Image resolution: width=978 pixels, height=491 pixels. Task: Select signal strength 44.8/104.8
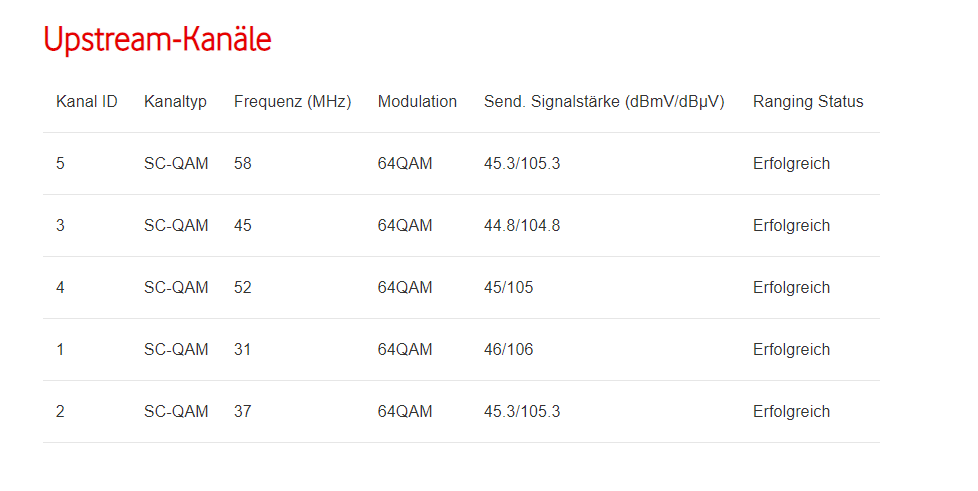pyautogui.click(x=522, y=225)
